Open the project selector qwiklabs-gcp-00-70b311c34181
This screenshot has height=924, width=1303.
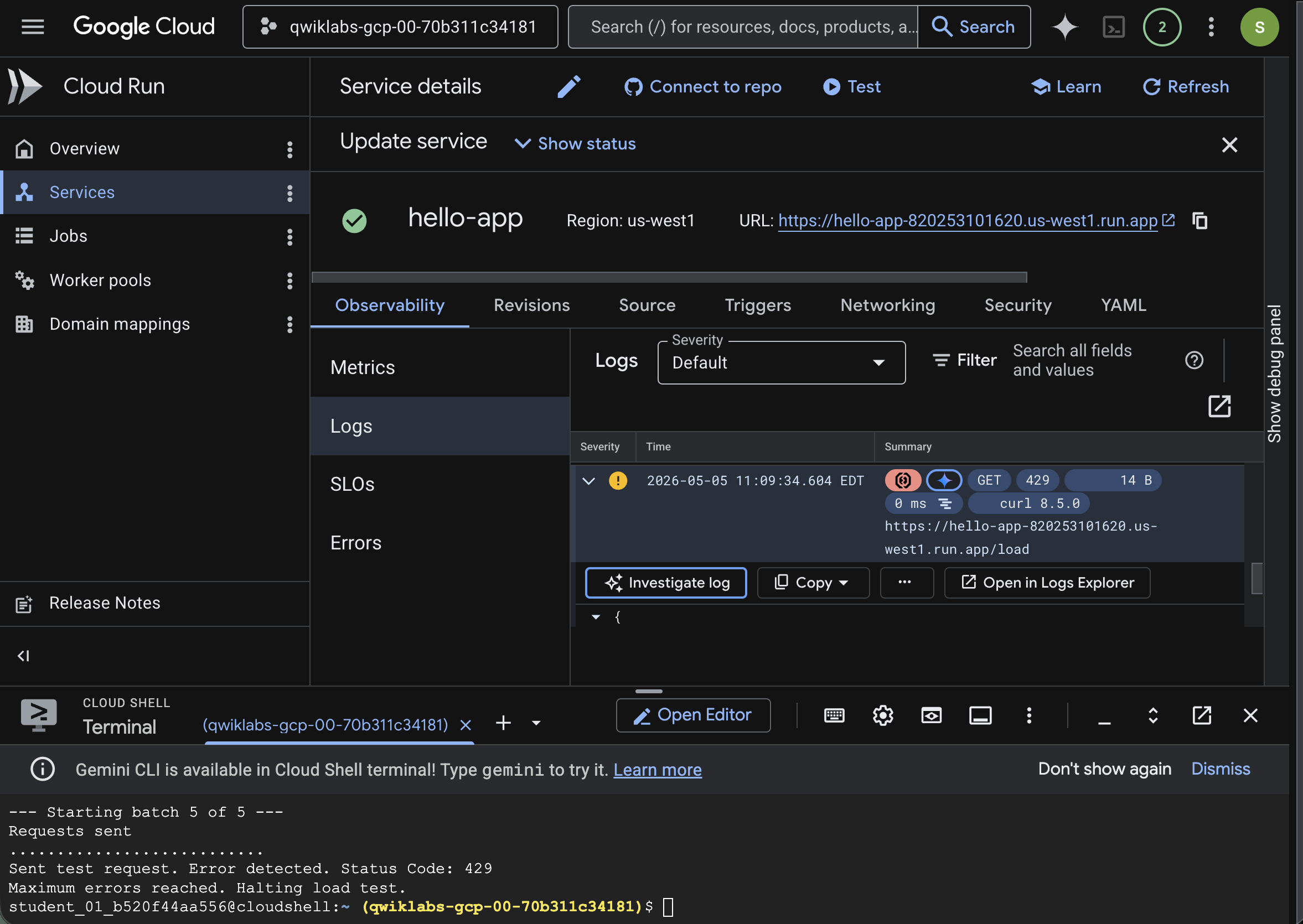tap(400, 27)
